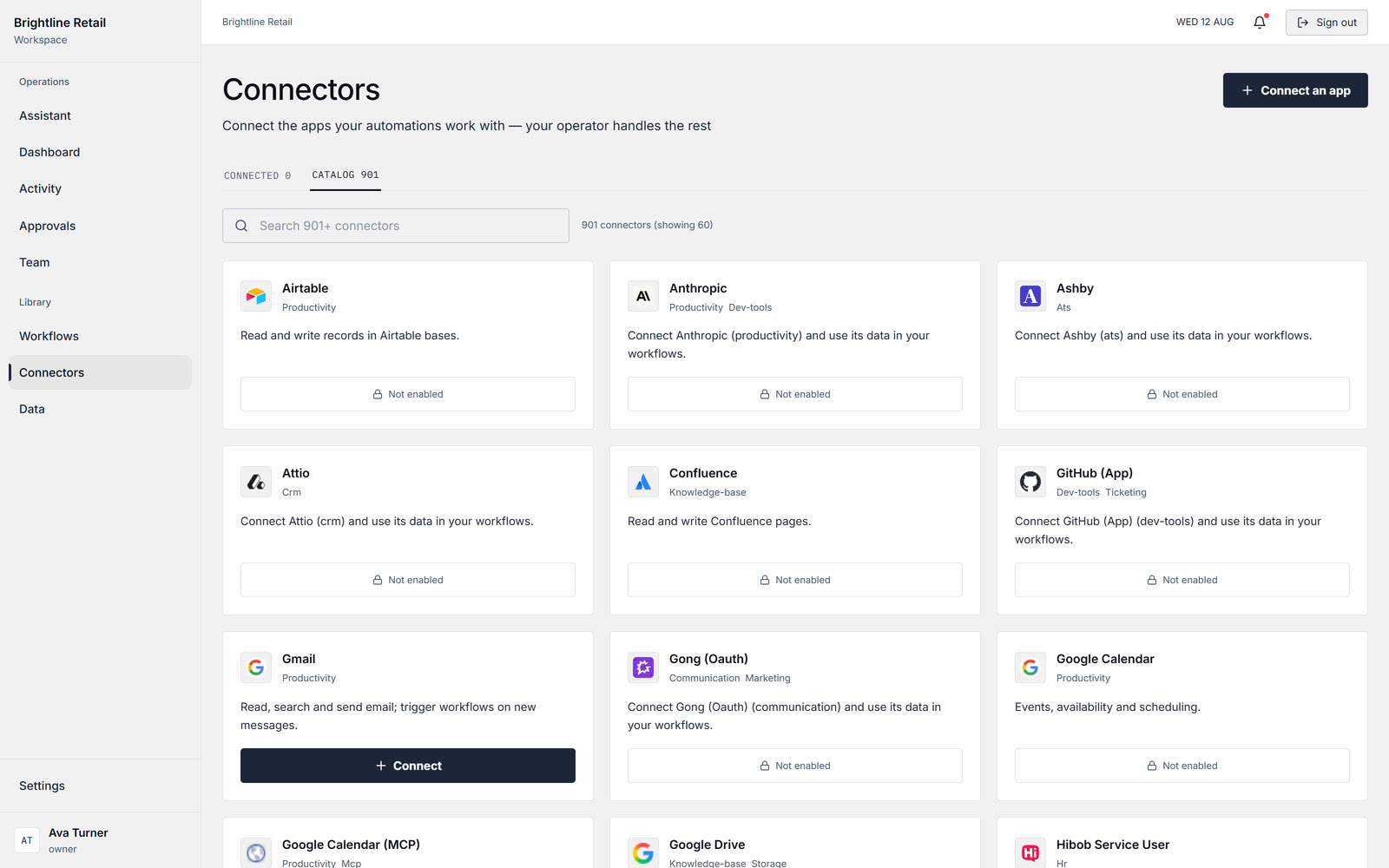
Task: Click the Gmail card's Google icon
Action: pyautogui.click(x=256, y=667)
